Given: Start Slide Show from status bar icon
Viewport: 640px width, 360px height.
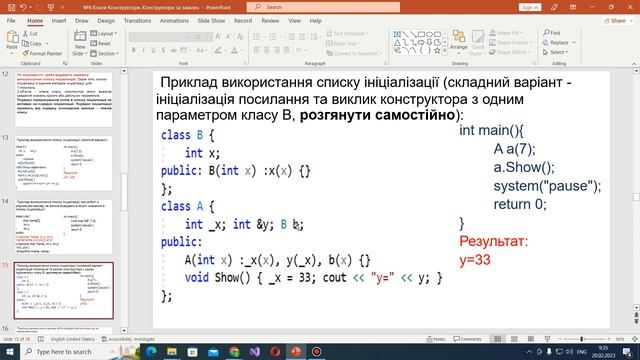Looking at the screenshot, I should coord(547,339).
